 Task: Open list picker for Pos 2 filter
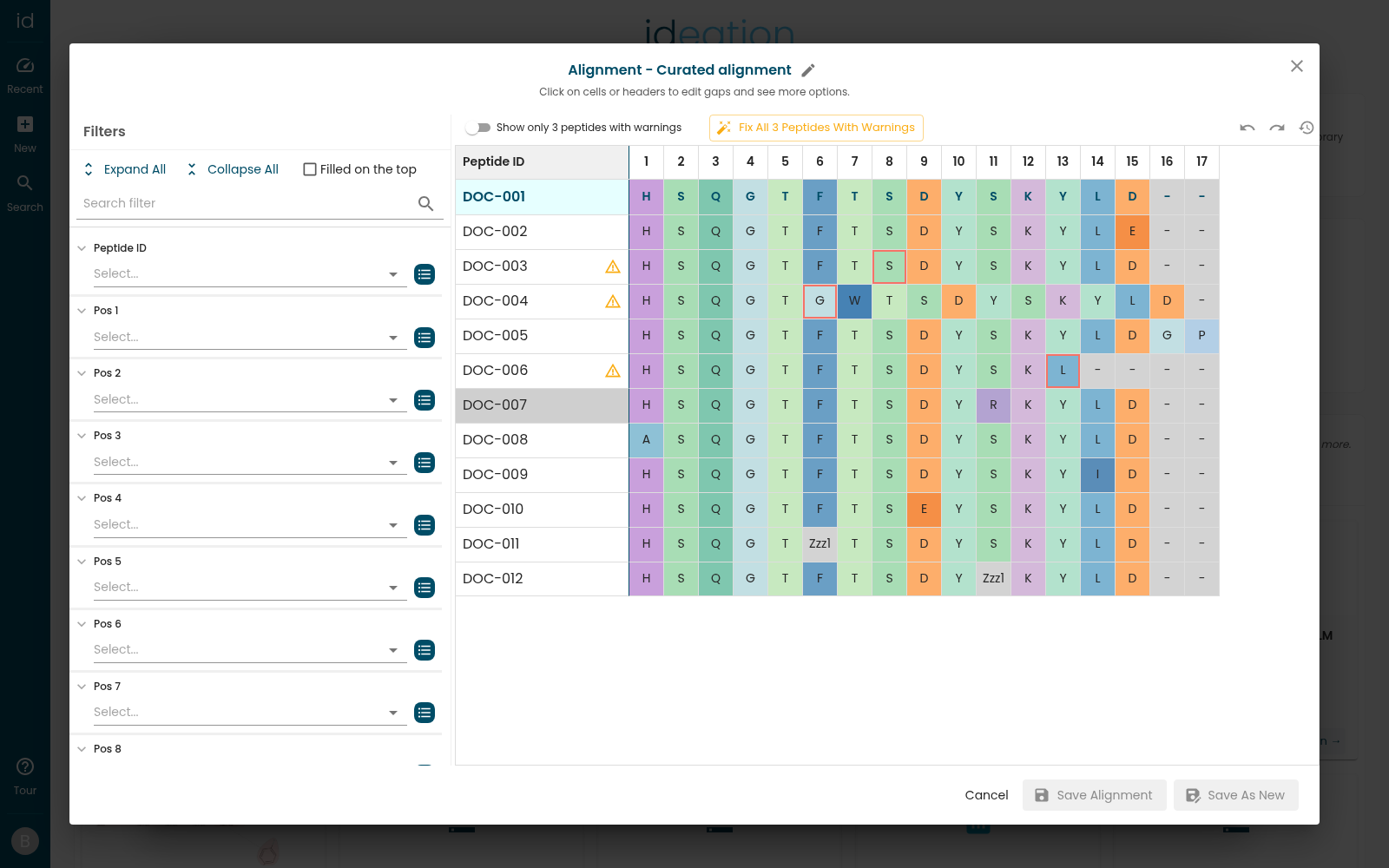point(425,400)
